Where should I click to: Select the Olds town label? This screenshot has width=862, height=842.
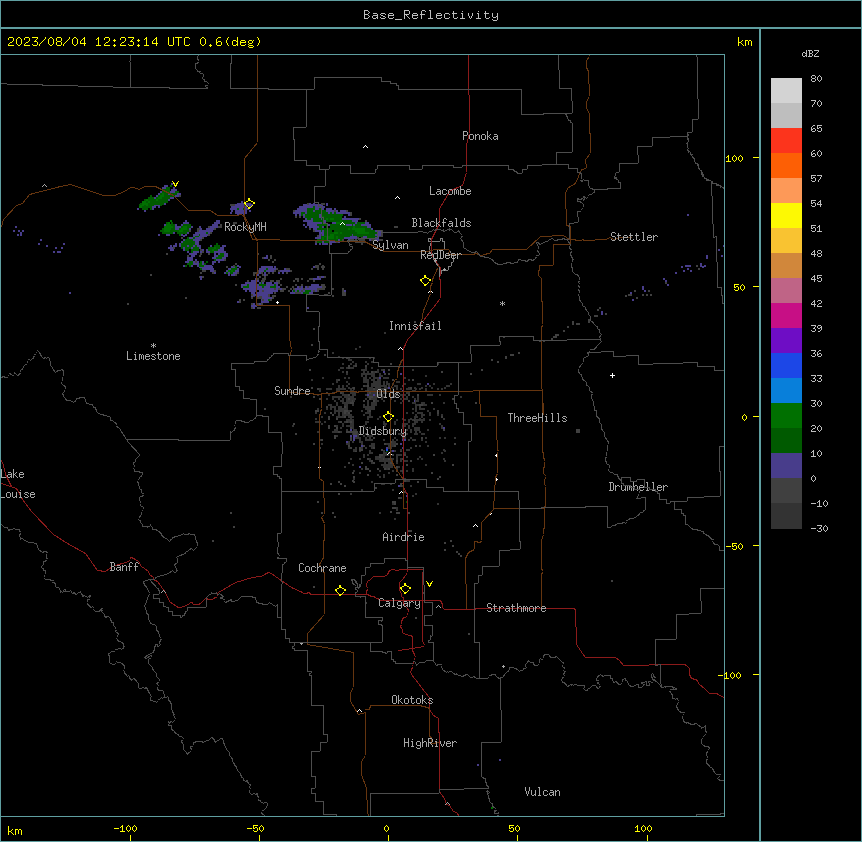(388, 394)
